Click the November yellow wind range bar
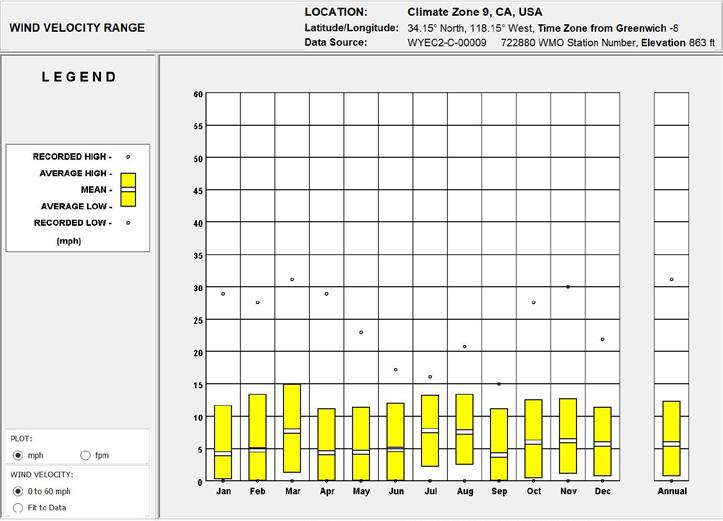 pos(568,436)
